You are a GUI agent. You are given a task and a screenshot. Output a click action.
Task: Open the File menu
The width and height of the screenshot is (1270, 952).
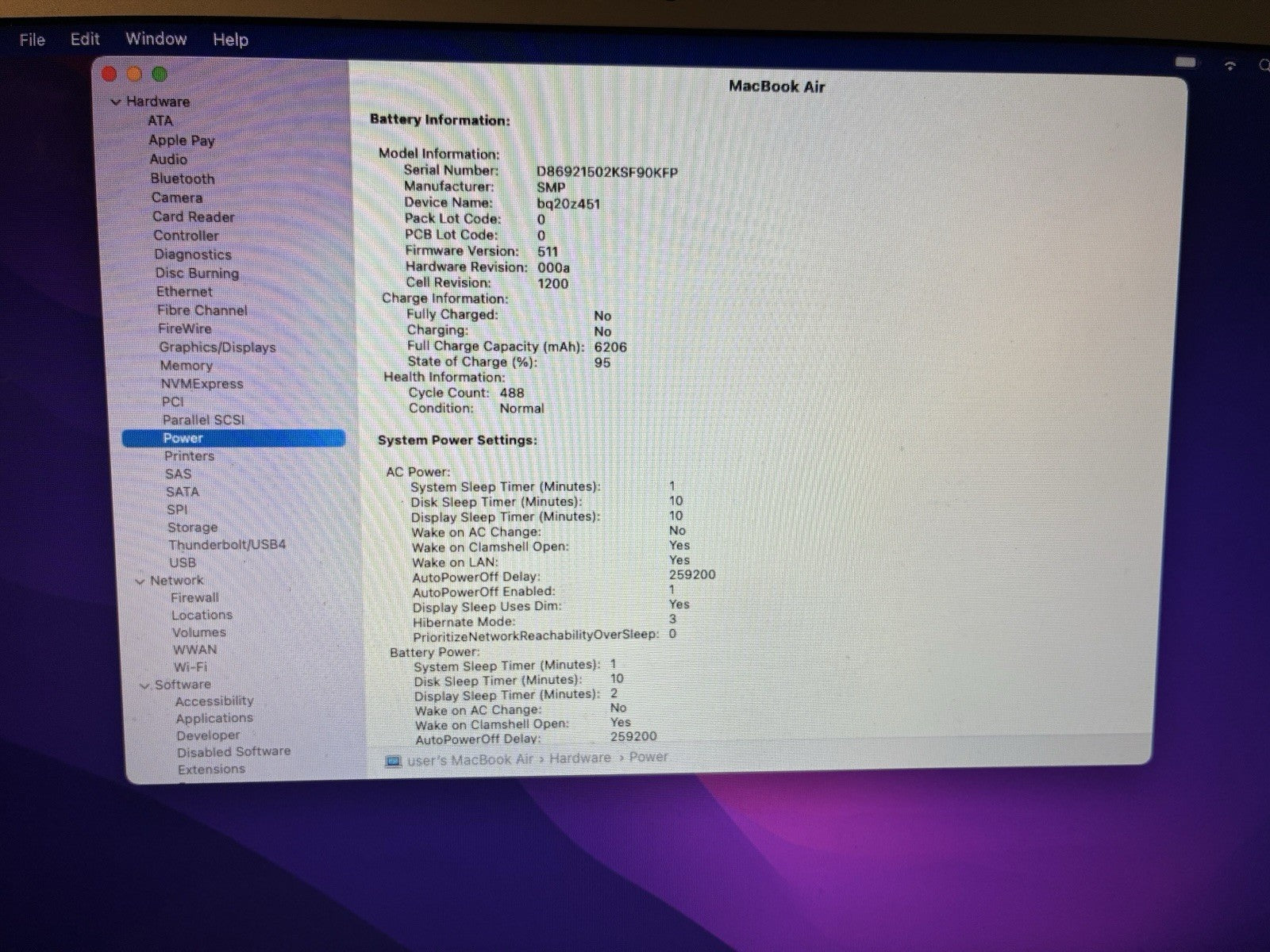click(32, 40)
